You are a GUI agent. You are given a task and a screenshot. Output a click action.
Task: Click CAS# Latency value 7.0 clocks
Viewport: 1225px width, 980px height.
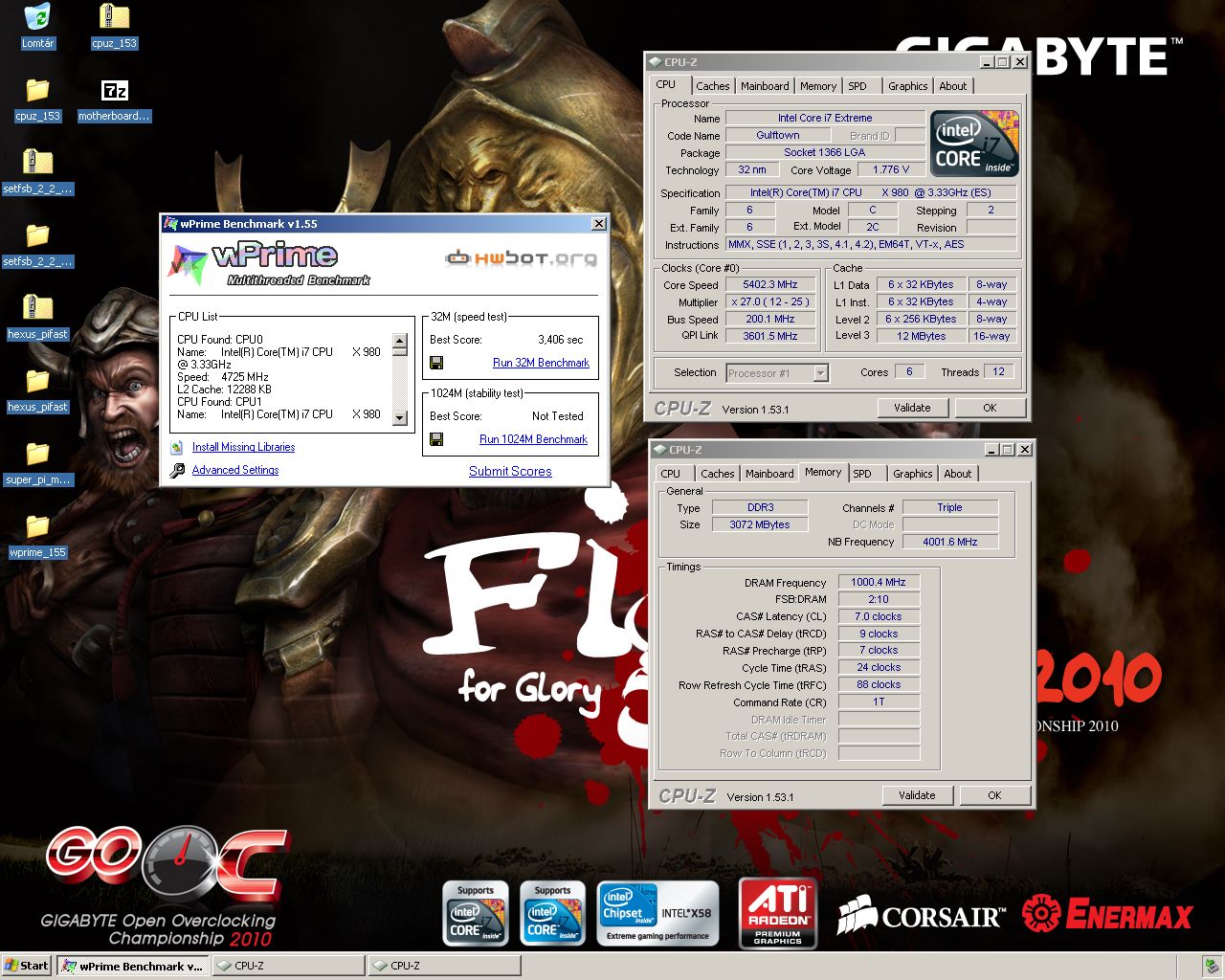coord(879,616)
